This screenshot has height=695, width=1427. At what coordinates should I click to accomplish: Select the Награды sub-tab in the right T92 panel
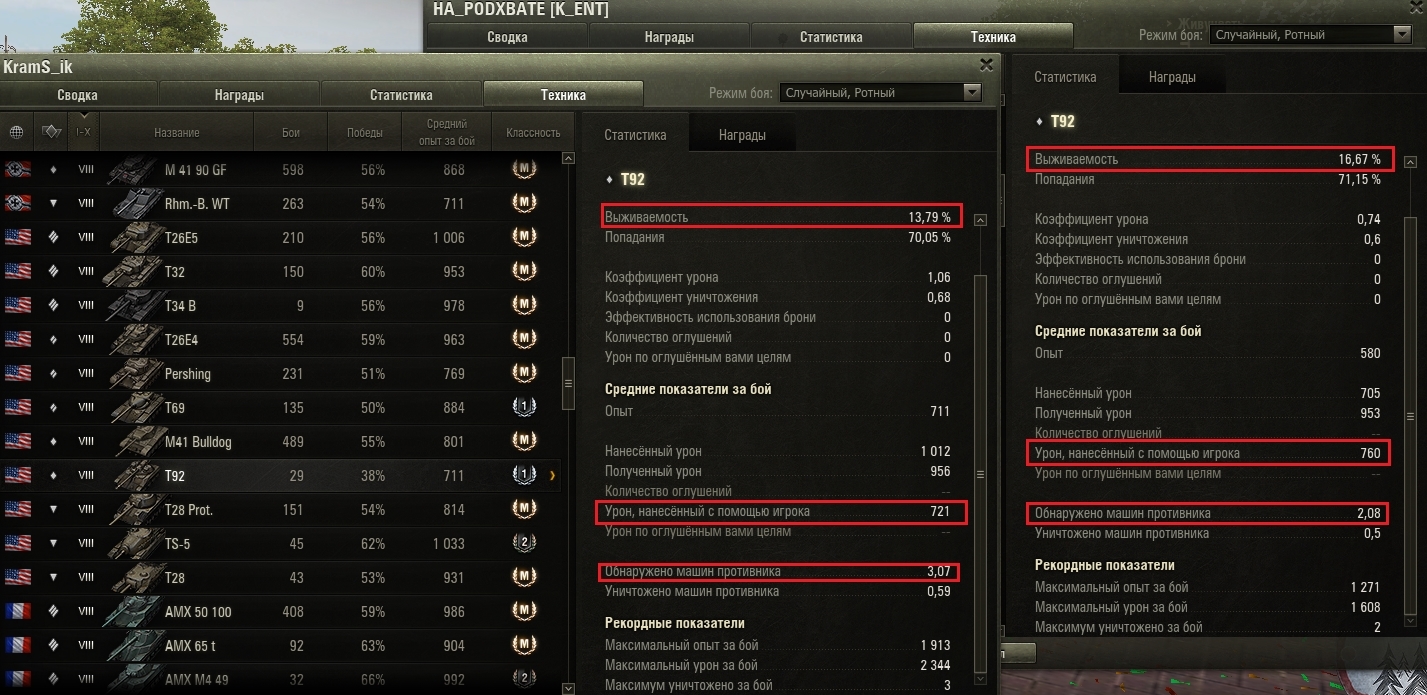(x=1172, y=77)
